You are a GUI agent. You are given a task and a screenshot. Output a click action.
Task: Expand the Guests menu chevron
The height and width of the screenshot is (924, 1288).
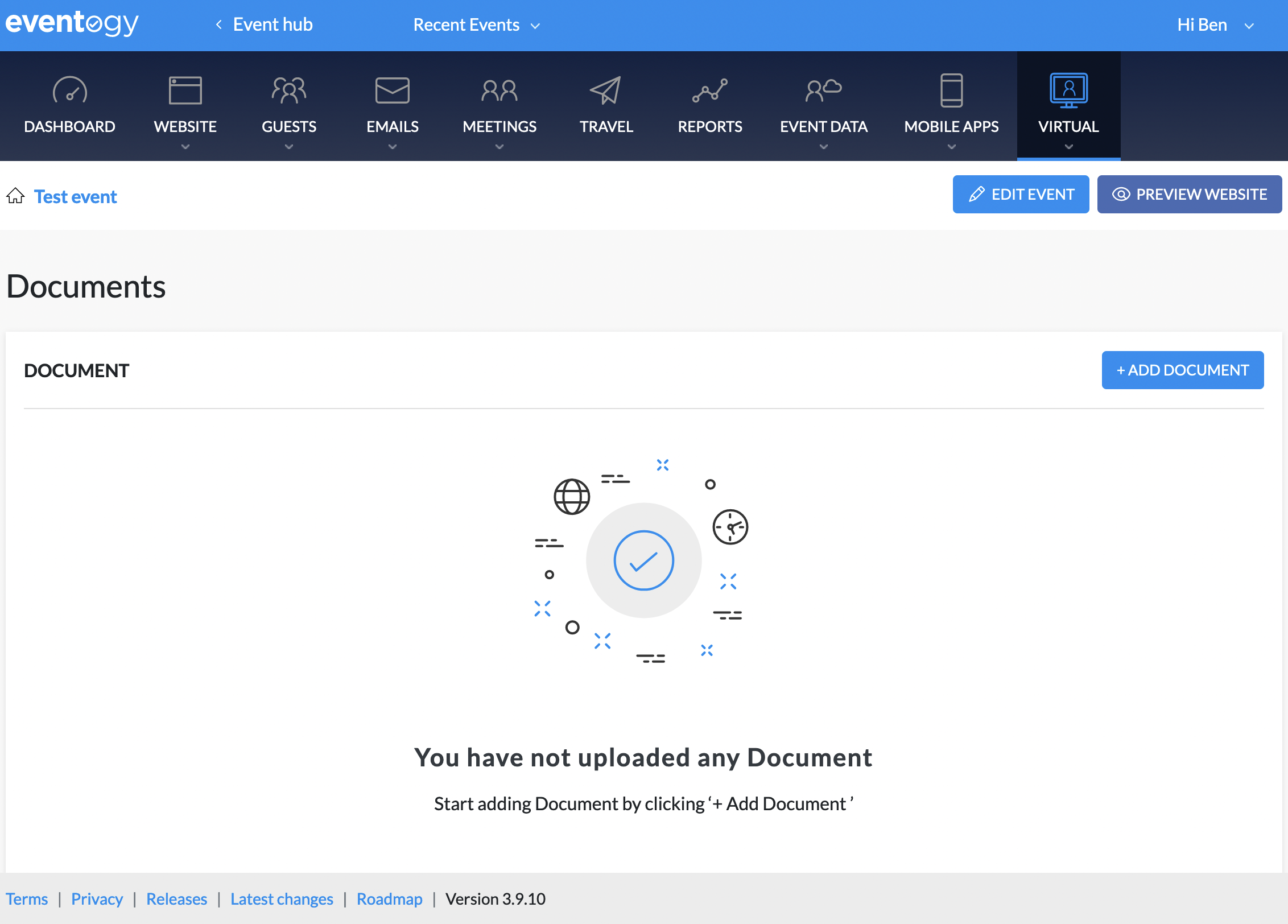(x=288, y=147)
